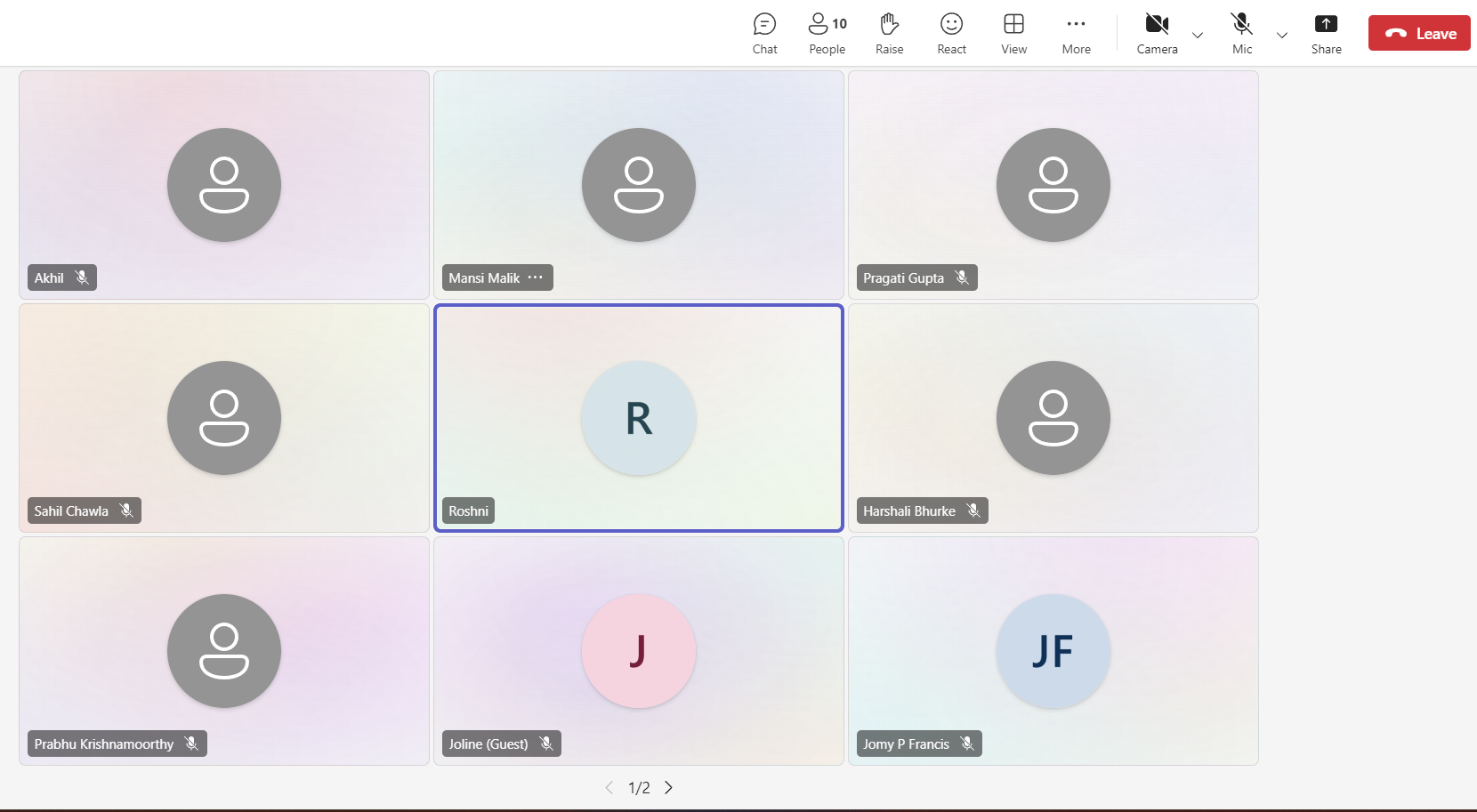The width and height of the screenshot is (1477, 812).
Task: Click the Pragati Gupta name label
Action: click(903, 277)
